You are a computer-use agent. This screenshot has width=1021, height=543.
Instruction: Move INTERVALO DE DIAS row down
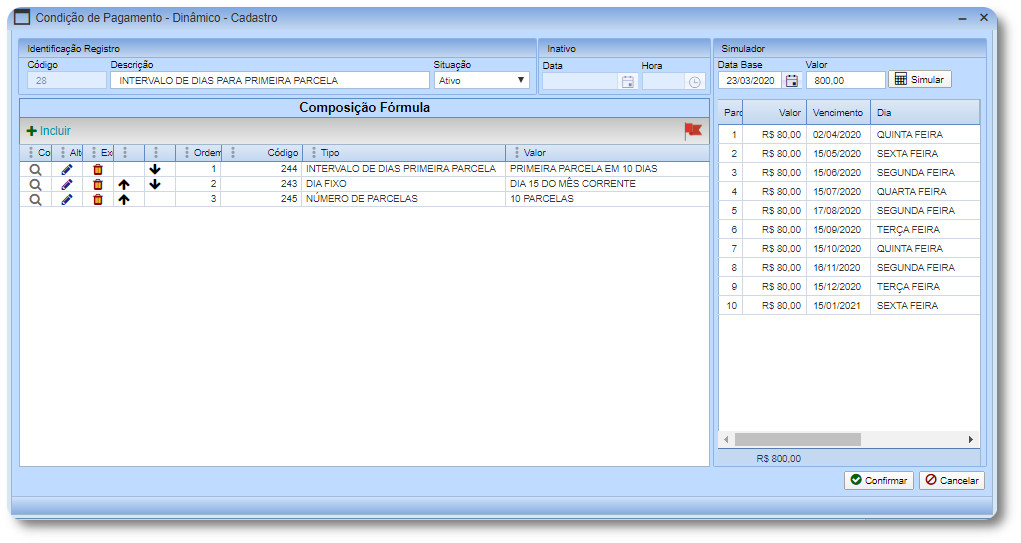coord(154,169)
